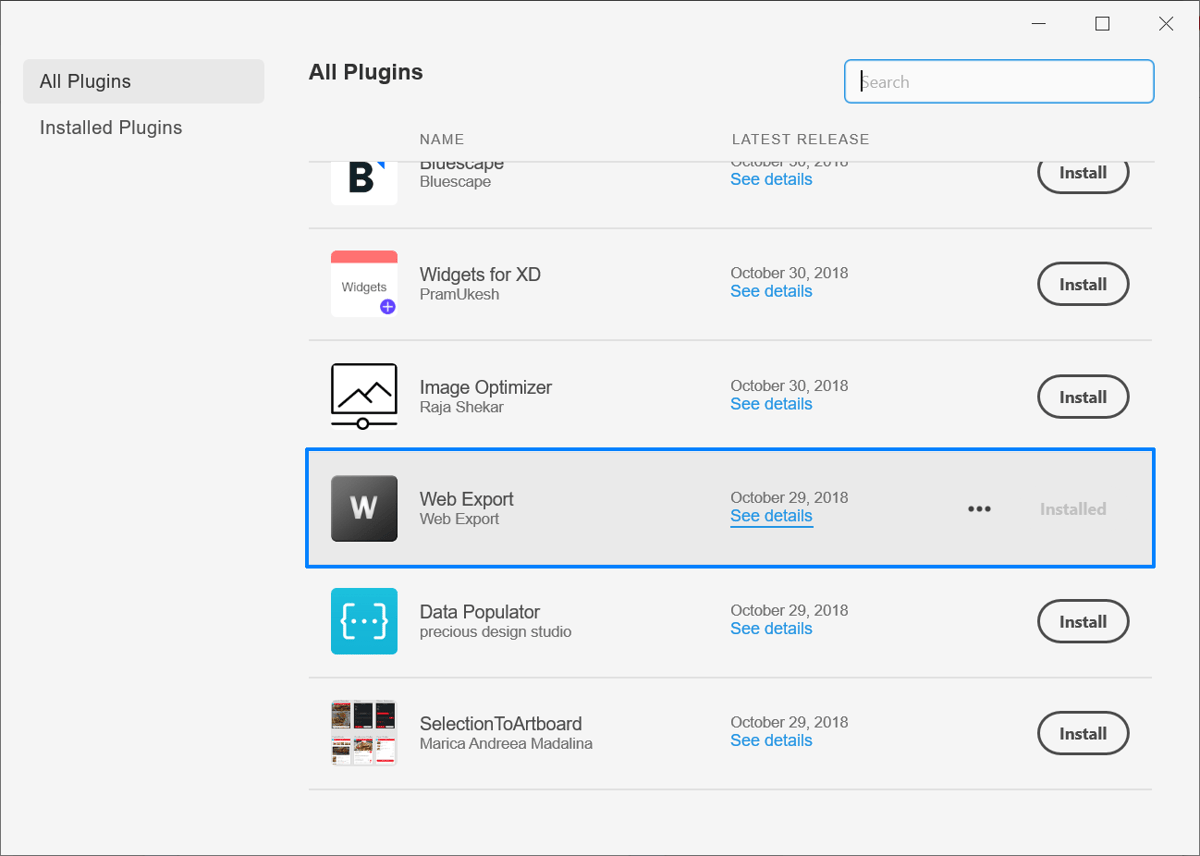
Task: Install the Data Populator plugin
Action: pos(1083,621)
